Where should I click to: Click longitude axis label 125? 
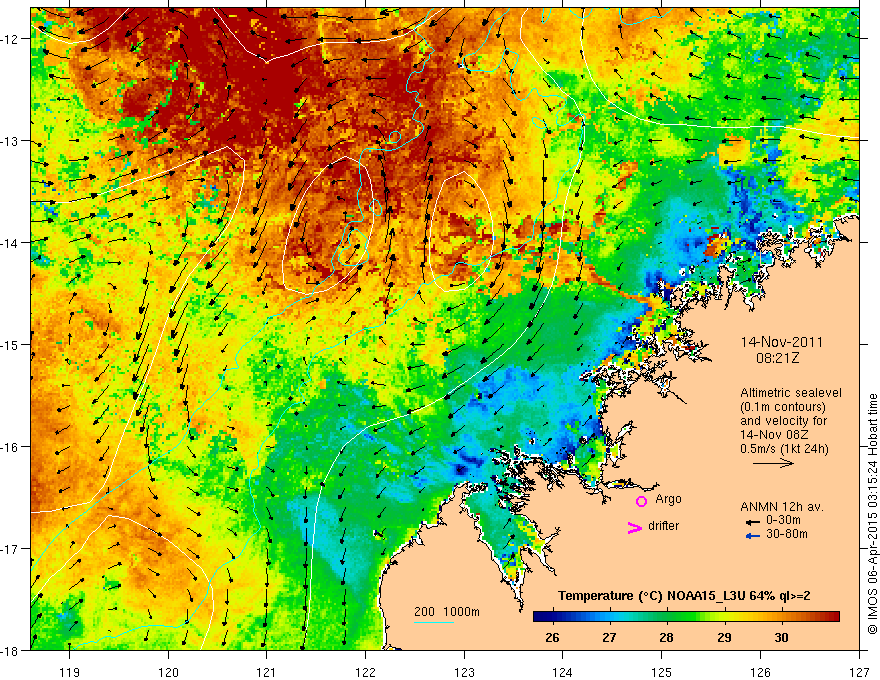click(662, 673)
